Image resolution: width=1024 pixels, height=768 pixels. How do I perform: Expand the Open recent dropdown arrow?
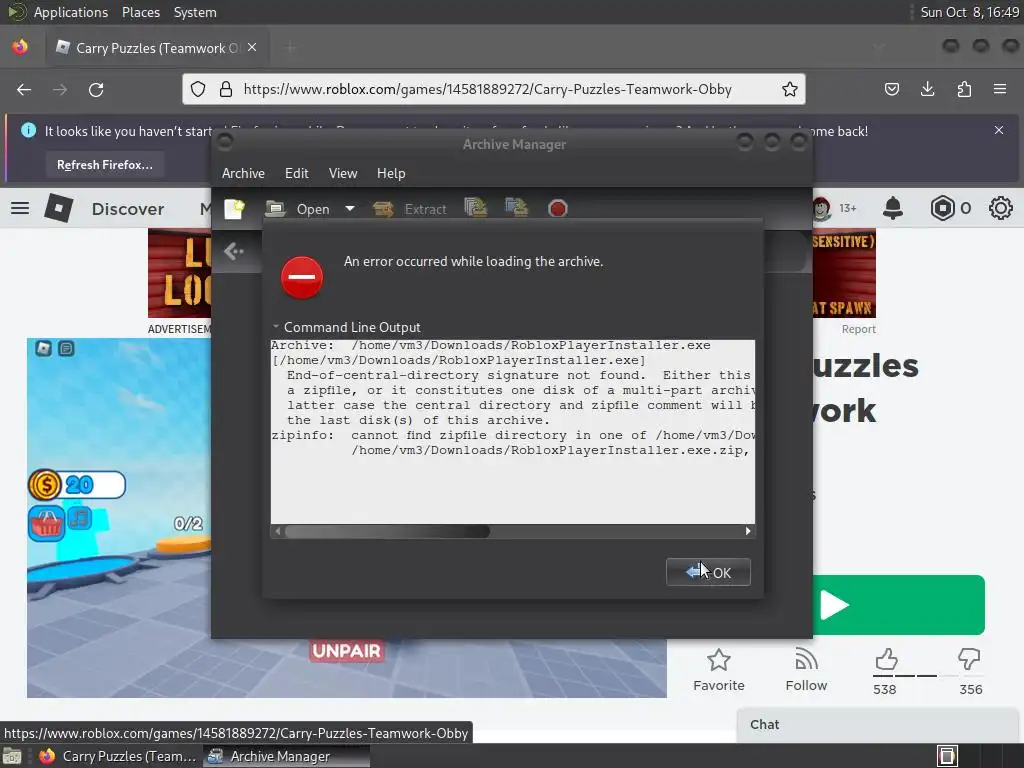(350, 209)
